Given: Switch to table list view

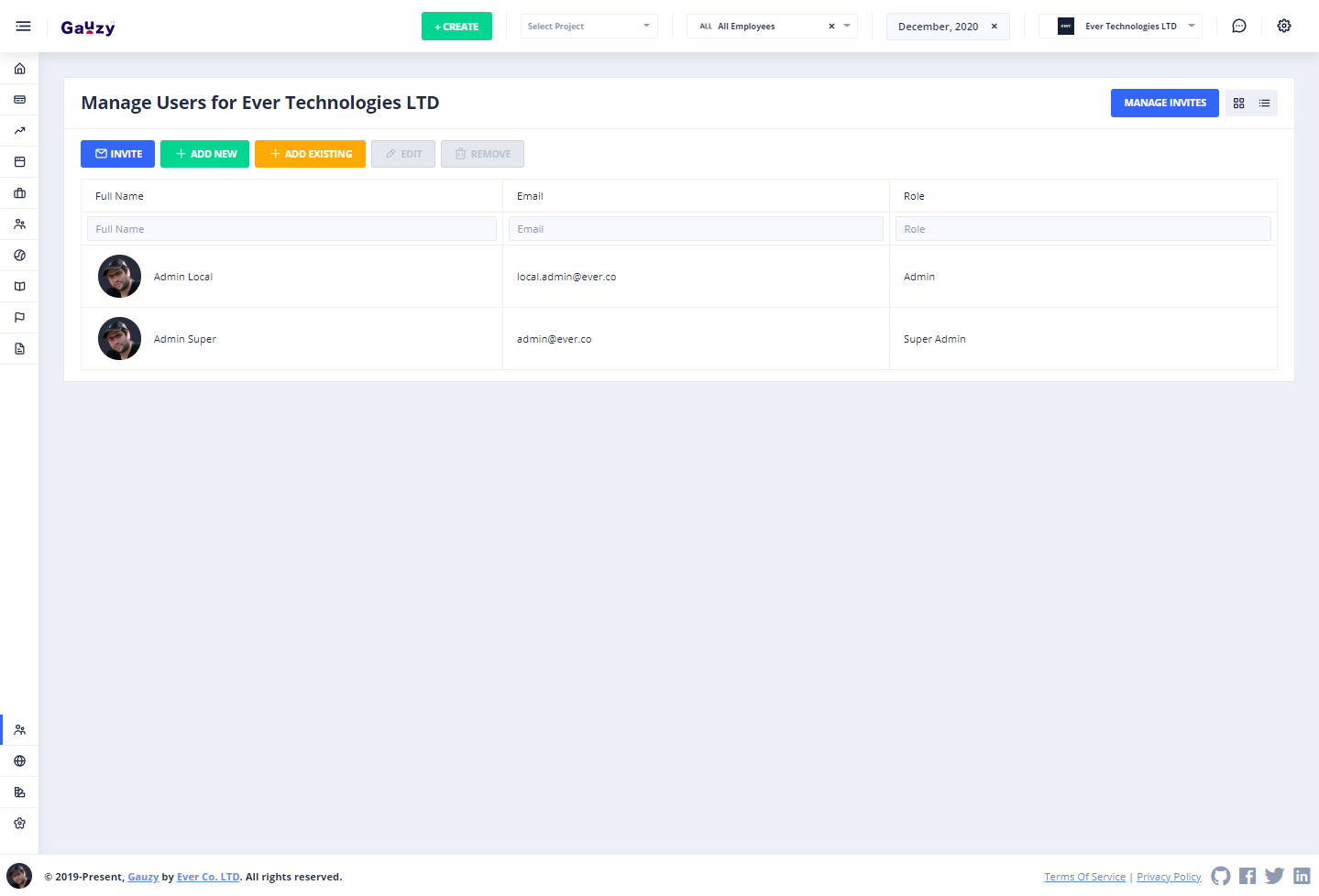Looking at the screenshot, I should pos(1264,104).
